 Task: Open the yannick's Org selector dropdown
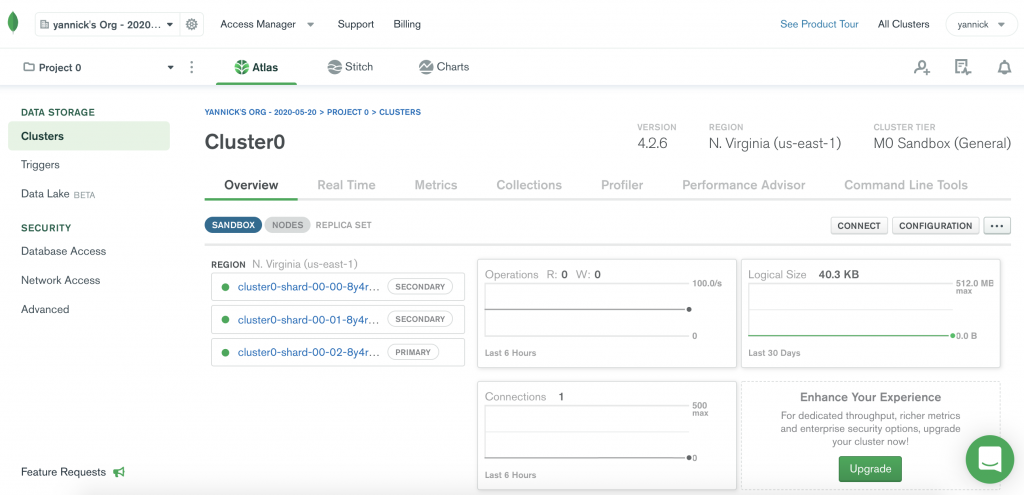tap(107, 24)
